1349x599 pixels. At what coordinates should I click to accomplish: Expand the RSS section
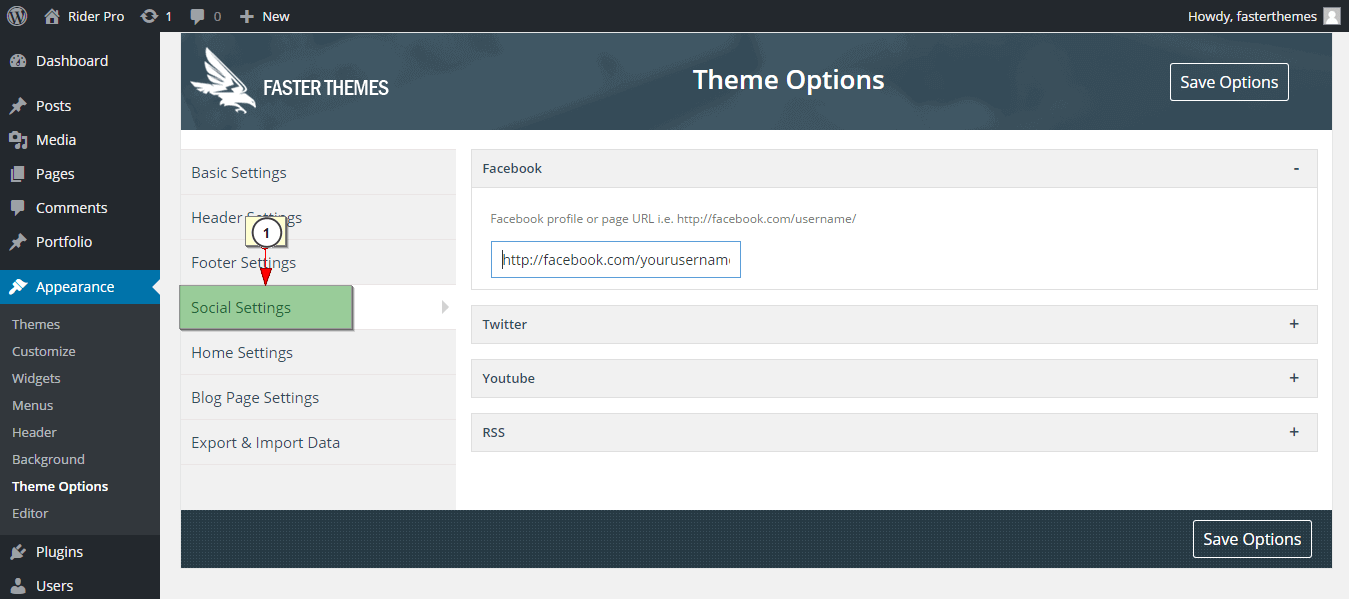[1294, 432]
